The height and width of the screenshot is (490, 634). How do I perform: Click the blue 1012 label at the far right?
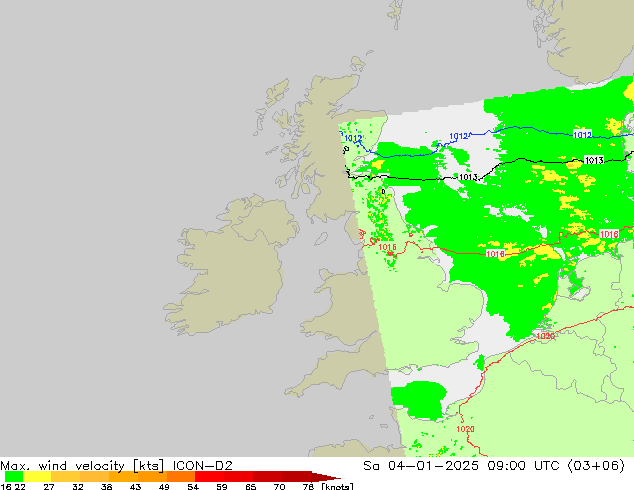pyautogui.click(x=582, y=135)
